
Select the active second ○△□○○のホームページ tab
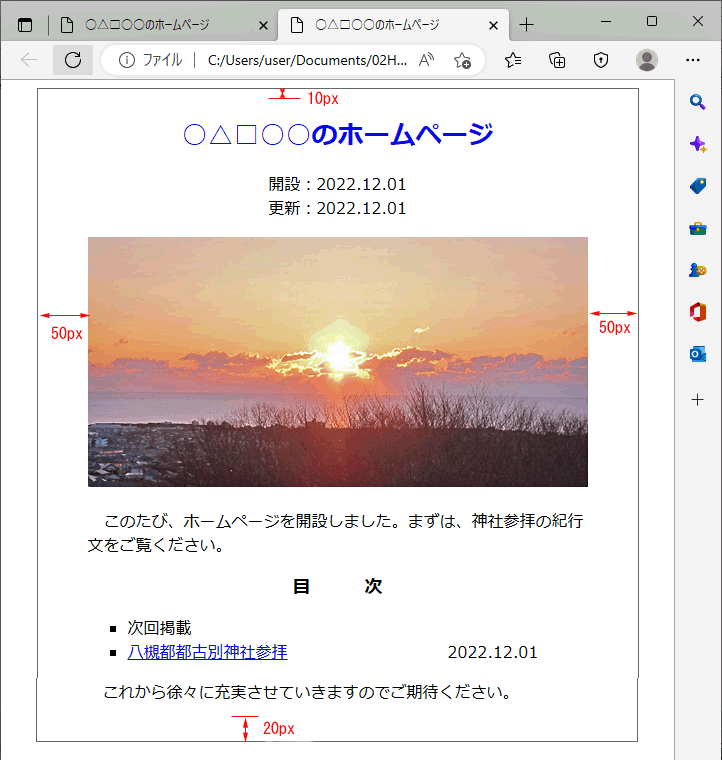(393, 25)
